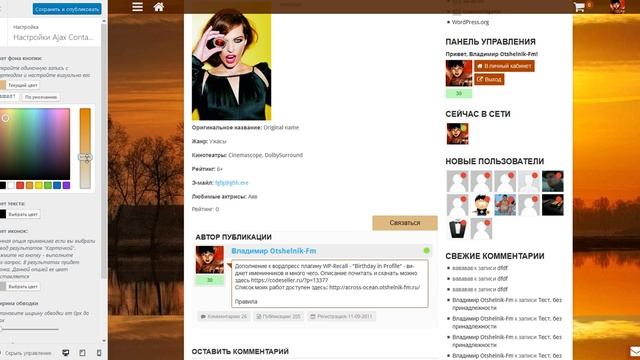
Task: Click first default avatar in new users
Action: (458, 181)
